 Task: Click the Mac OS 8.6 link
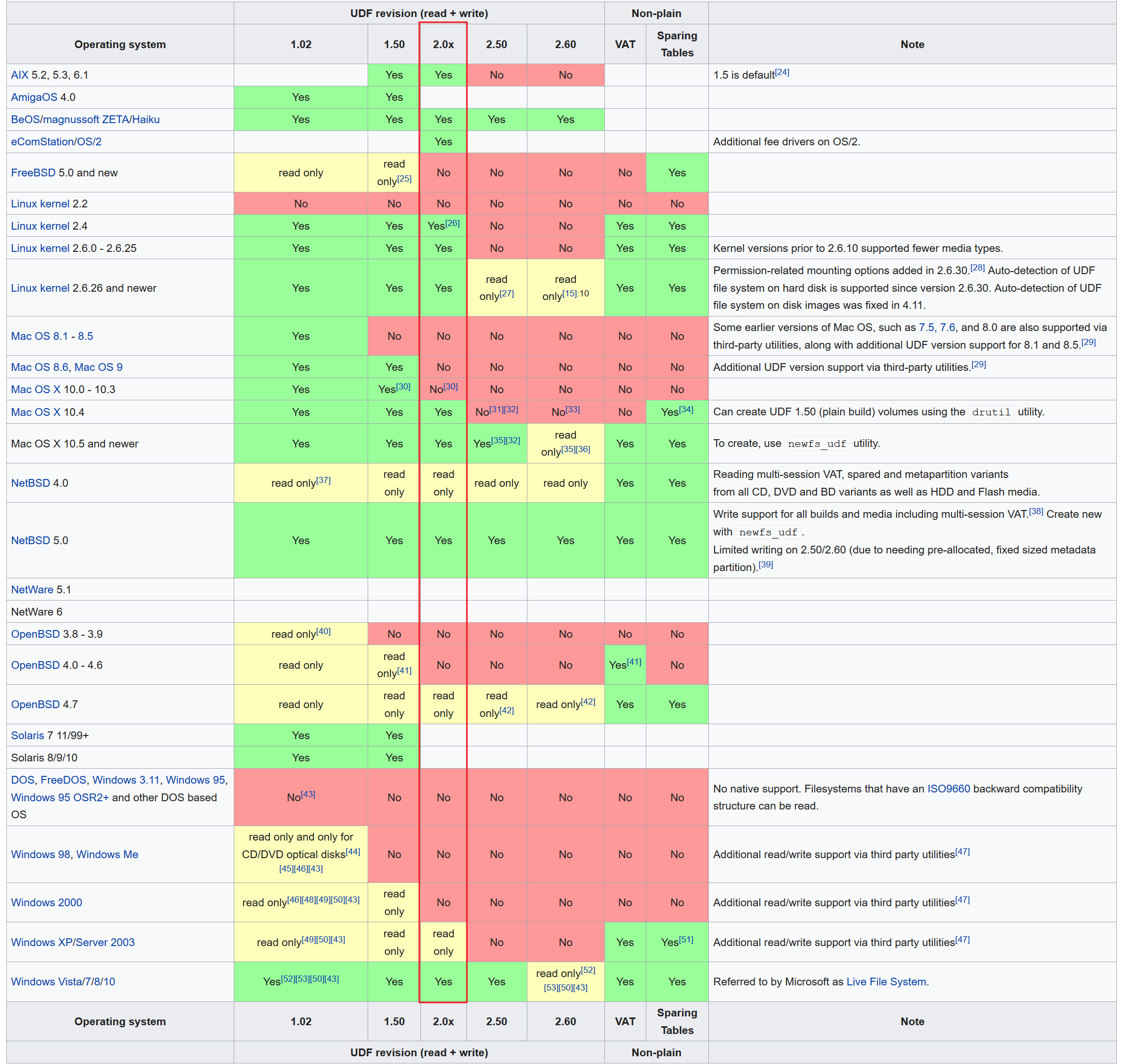(40, 367)
